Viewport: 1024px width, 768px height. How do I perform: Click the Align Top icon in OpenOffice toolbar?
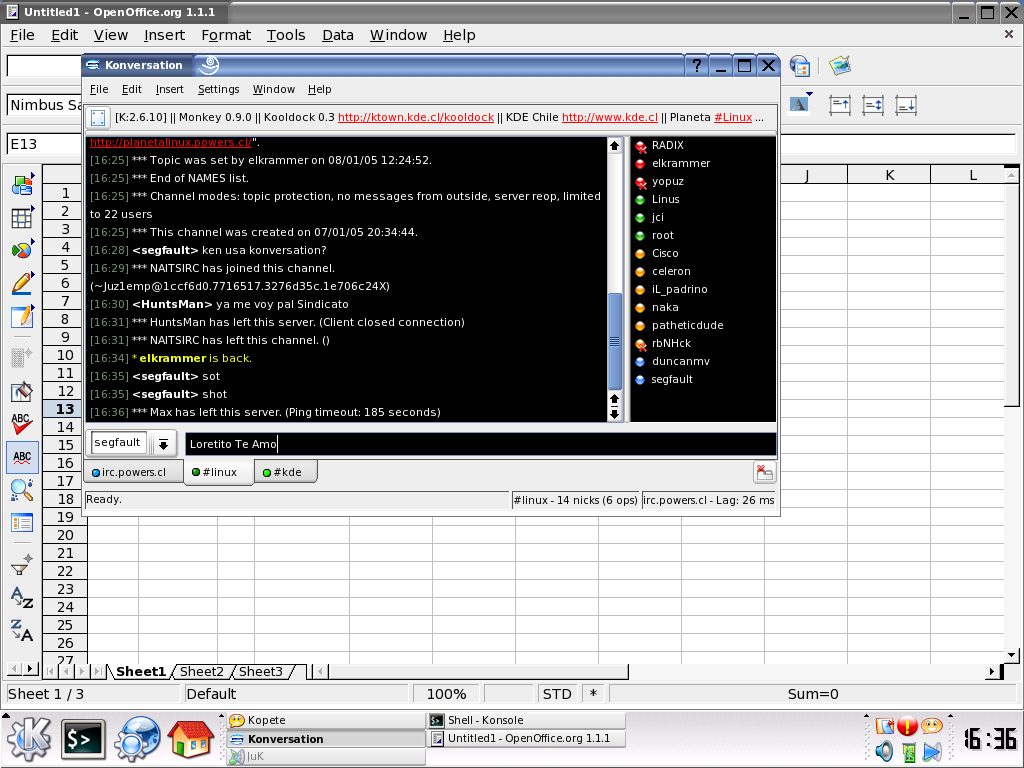840,105
